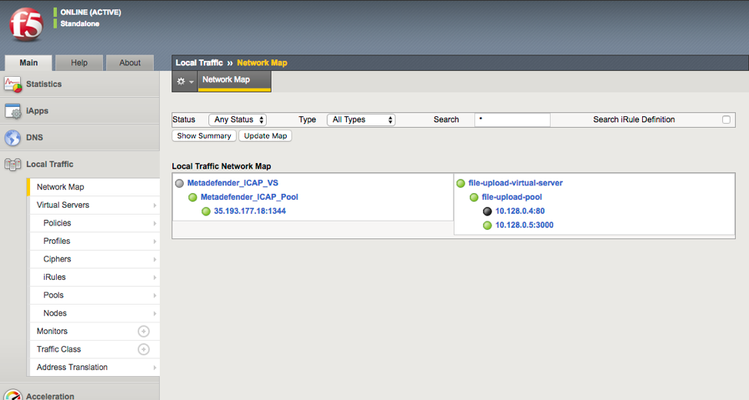Open the Metadefender_ICAP_VS link
749x400 pixels.
tap(231, 183)
